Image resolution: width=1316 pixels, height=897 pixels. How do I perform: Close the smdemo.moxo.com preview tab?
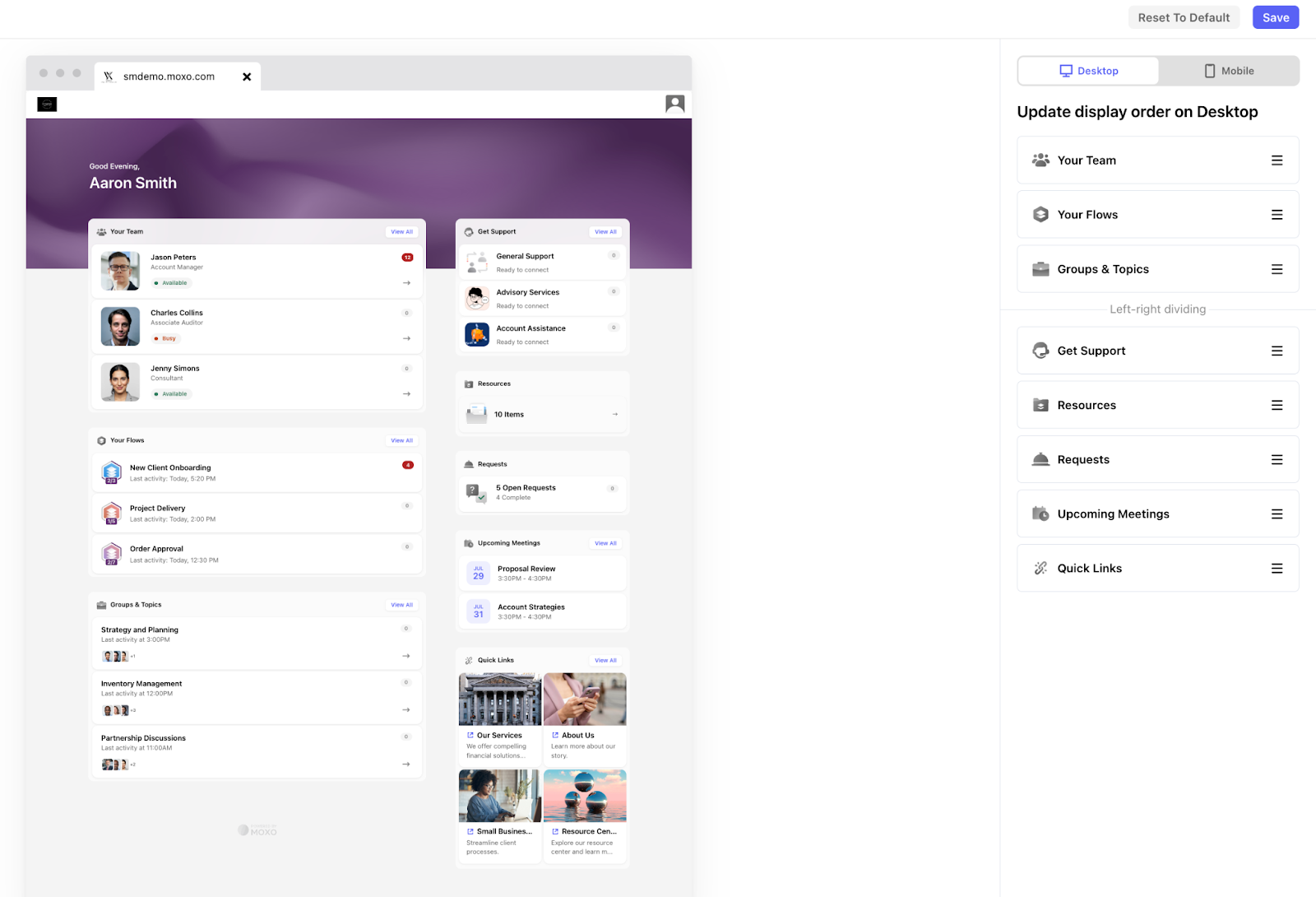click(x=247, y=77)
